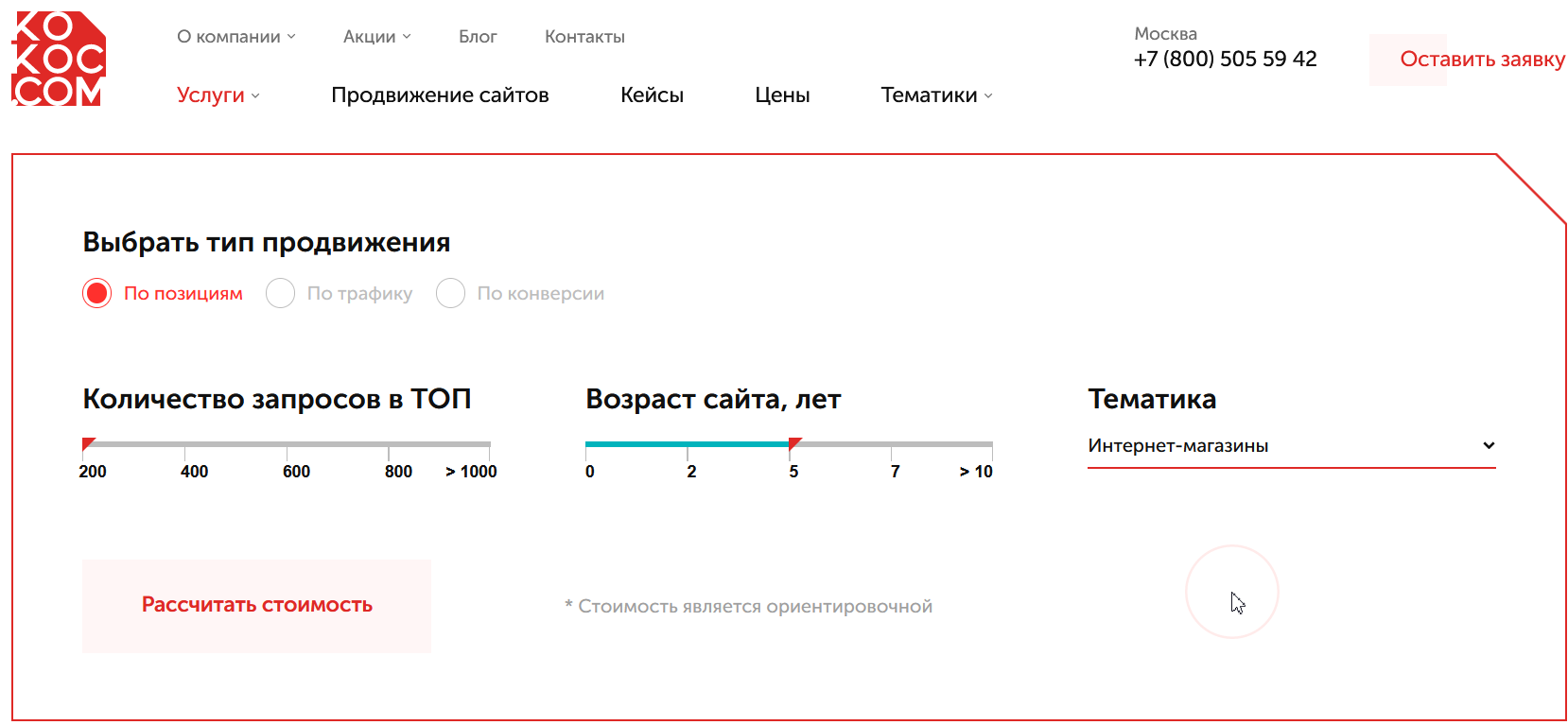Open the 'Тематики' dropdown menu
The image size is (1568, 725).
[x=937, y=95]
